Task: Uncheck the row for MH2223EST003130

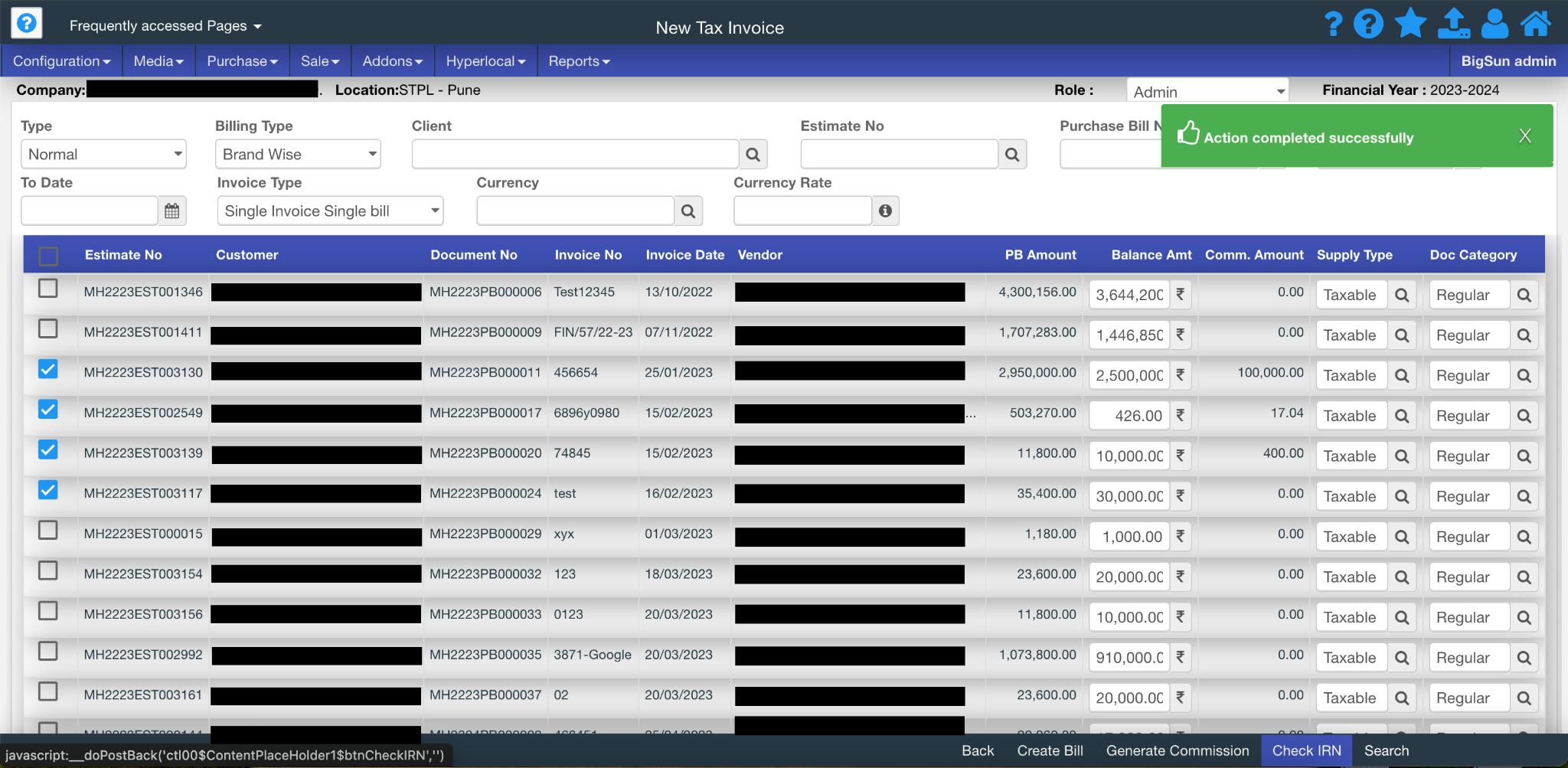Action: point(47,370)
